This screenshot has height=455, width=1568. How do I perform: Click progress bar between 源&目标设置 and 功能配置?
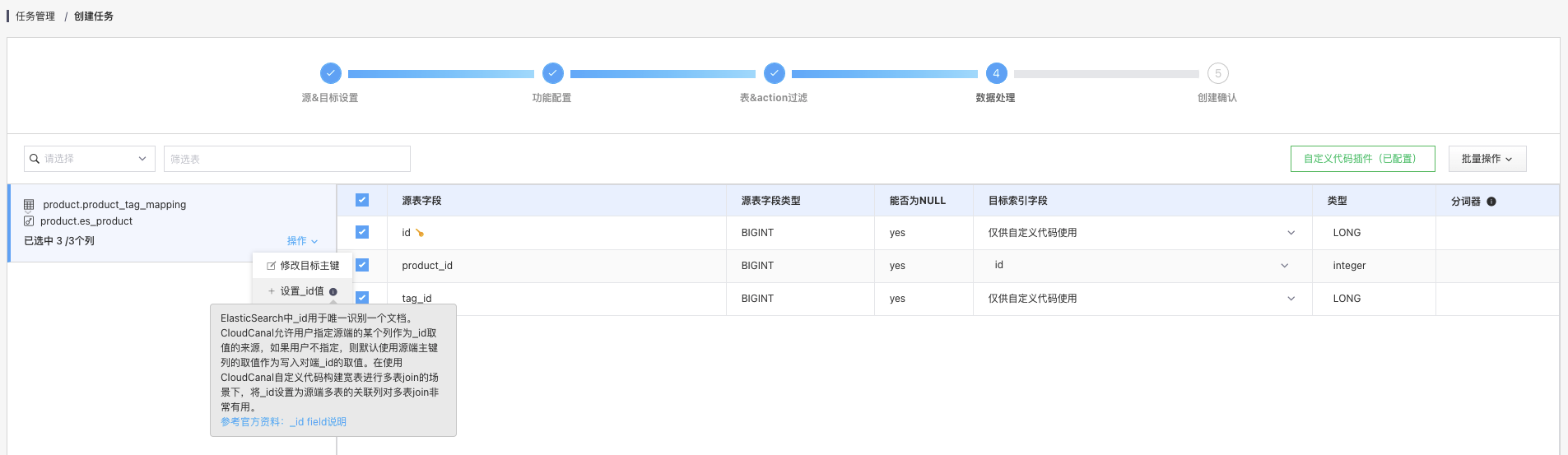(441, 74)
